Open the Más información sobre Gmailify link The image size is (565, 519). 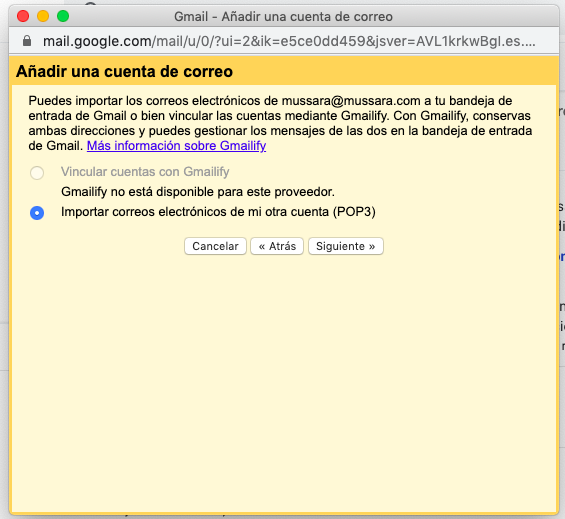pyautogui.click(x=176, y=146)
